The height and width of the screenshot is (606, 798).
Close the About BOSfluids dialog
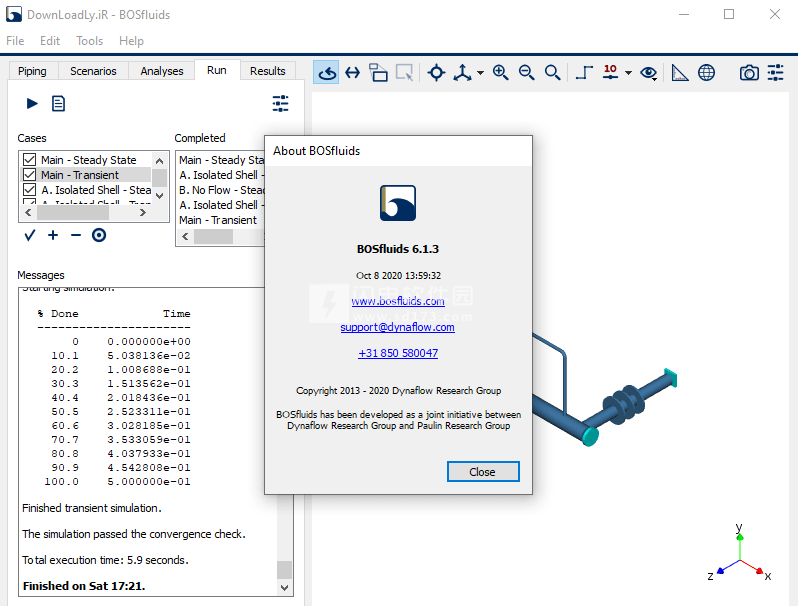point(483,472)
